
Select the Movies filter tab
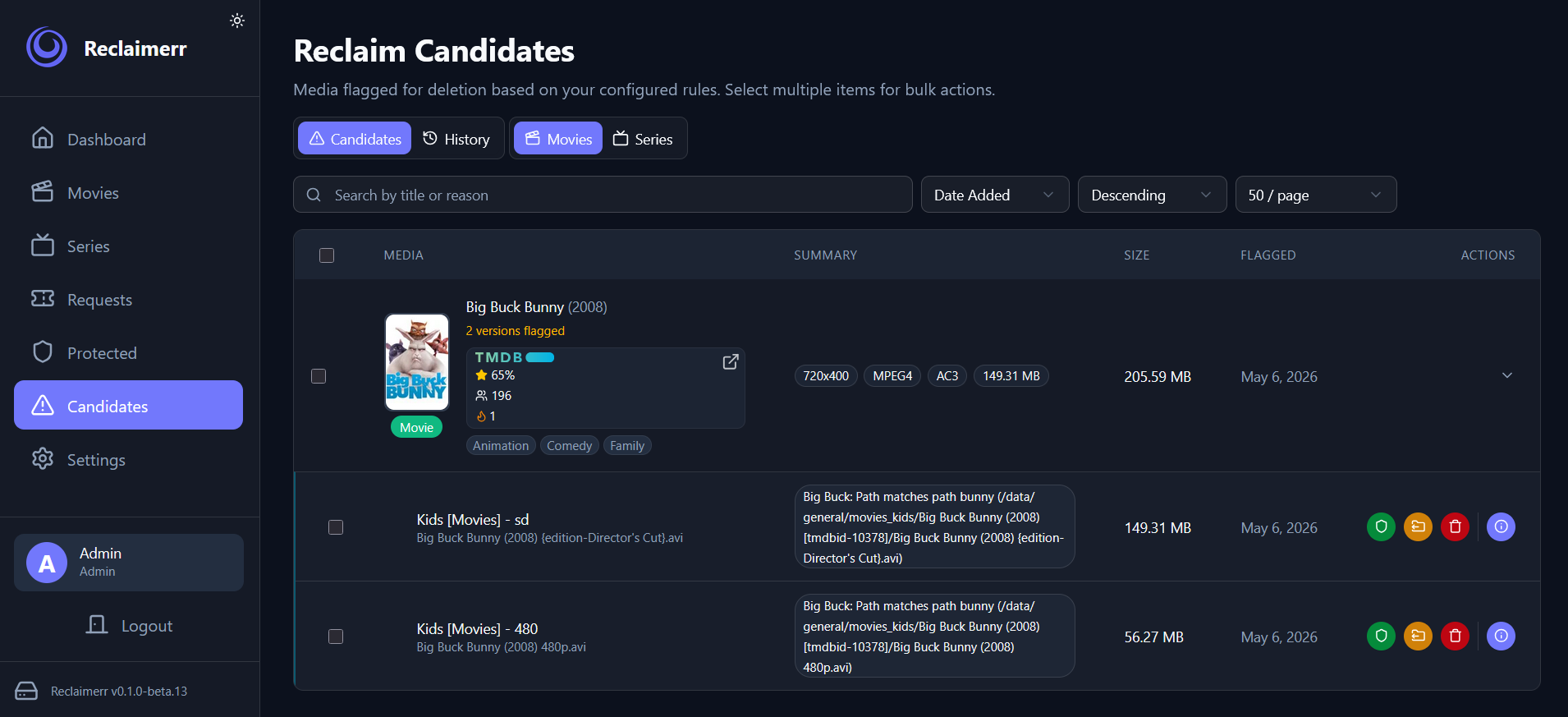[x=558, y=139]
